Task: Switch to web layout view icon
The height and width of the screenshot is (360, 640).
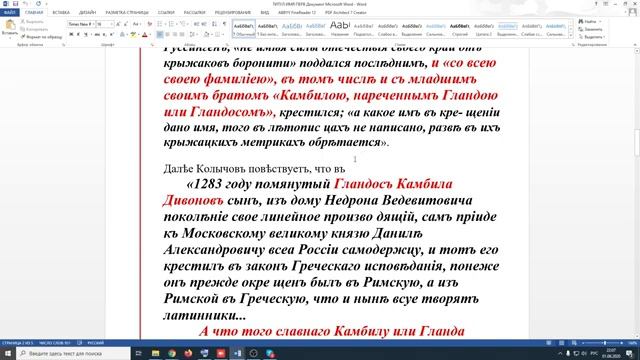Action: 574,343
